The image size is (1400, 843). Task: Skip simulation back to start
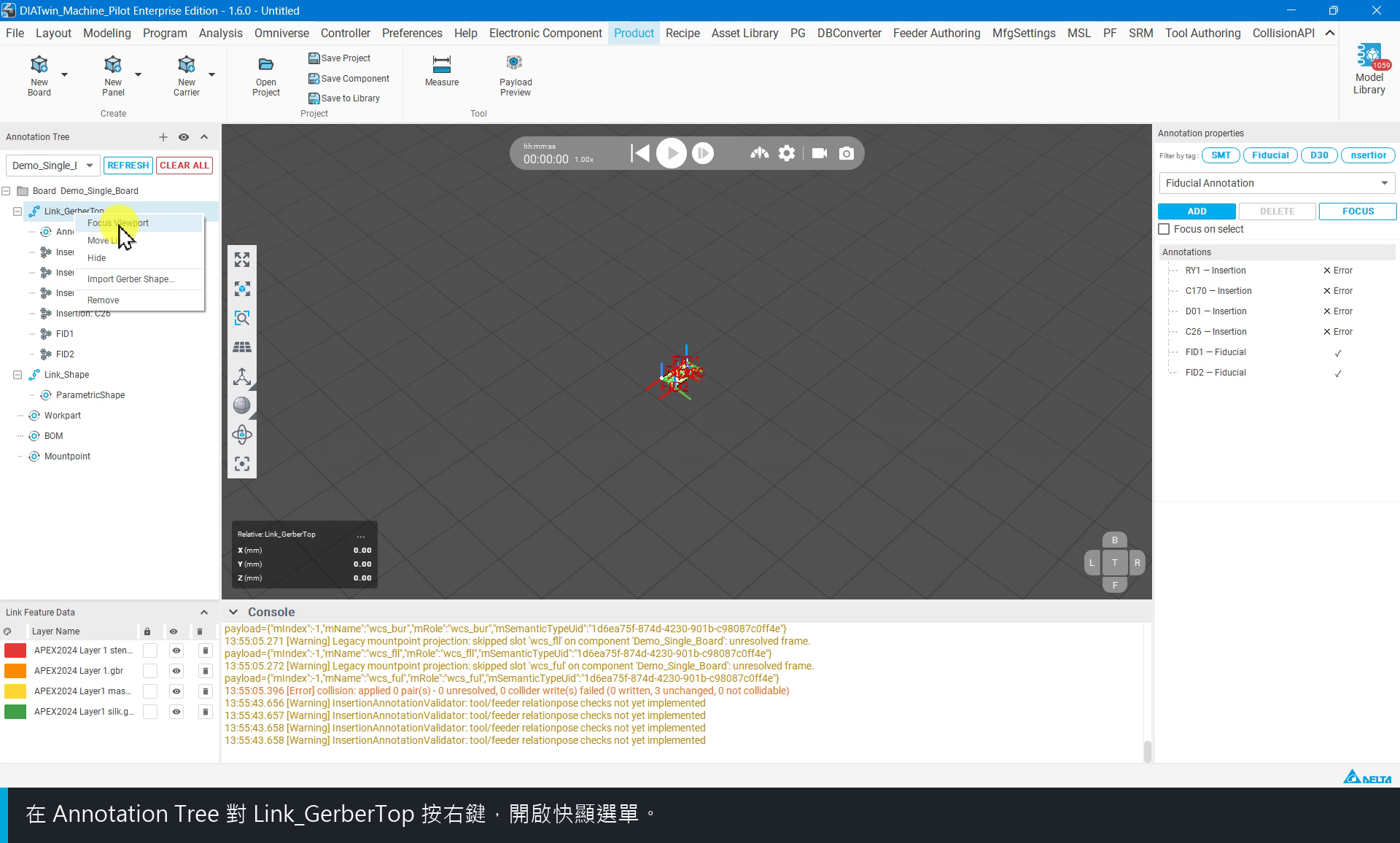coord(639,153)
